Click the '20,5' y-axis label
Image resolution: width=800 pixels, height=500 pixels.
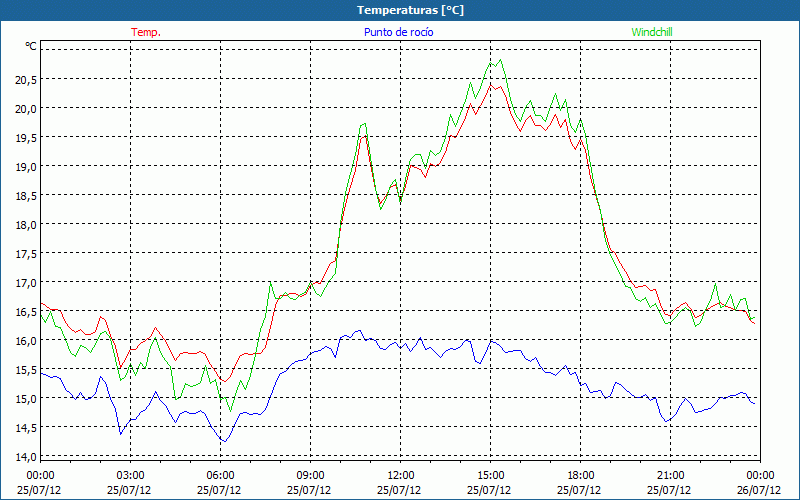point(27,80)
